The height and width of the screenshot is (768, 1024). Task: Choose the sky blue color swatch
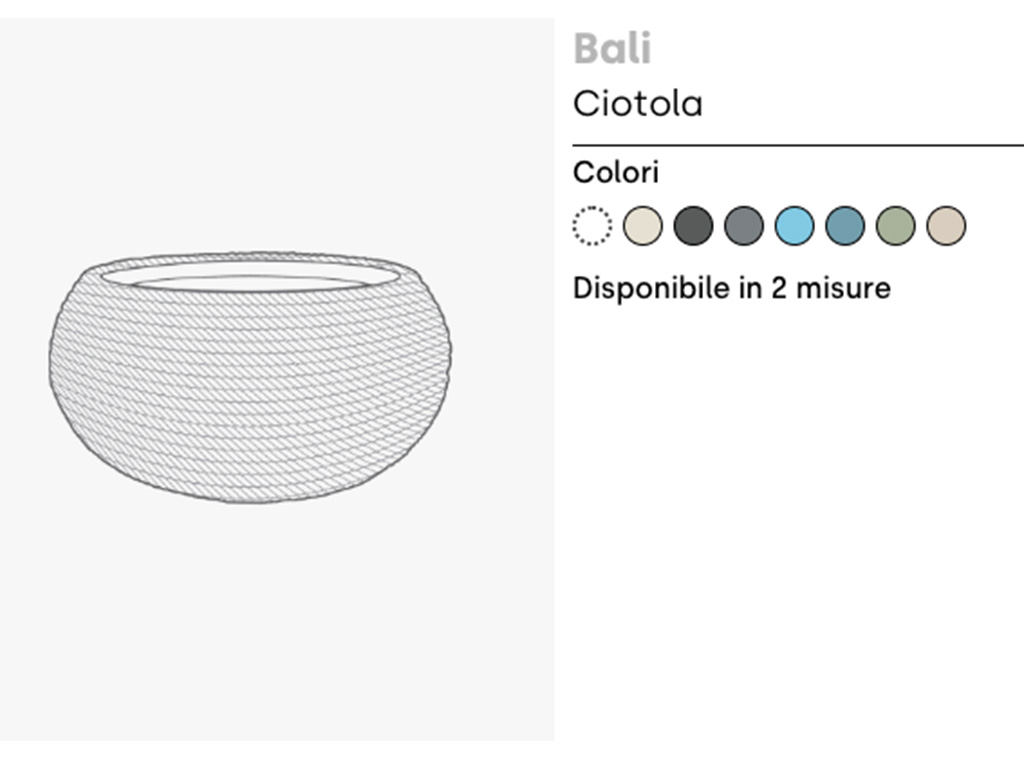click(794, 226)
